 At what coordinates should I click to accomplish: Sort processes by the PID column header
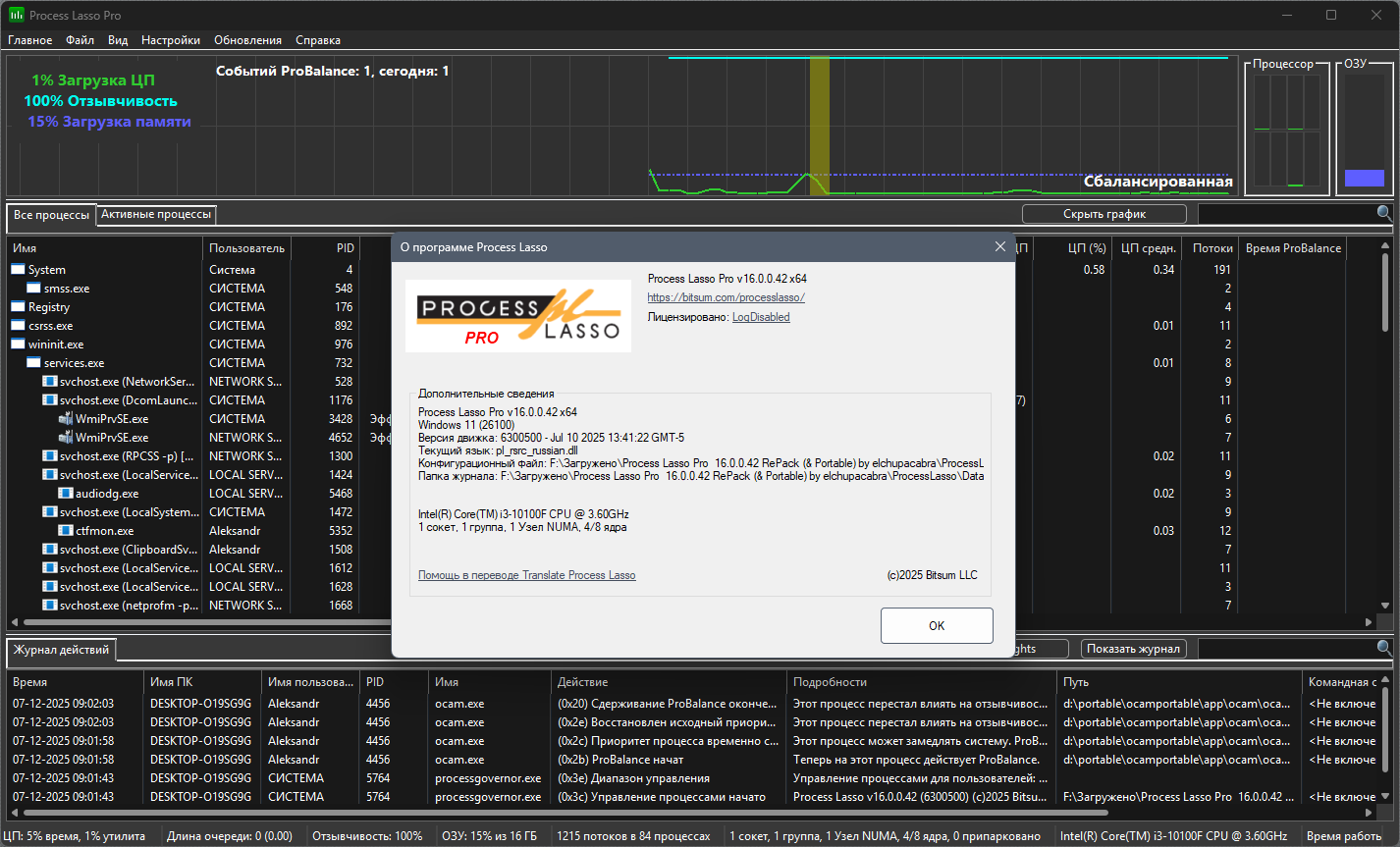point(325,248)
